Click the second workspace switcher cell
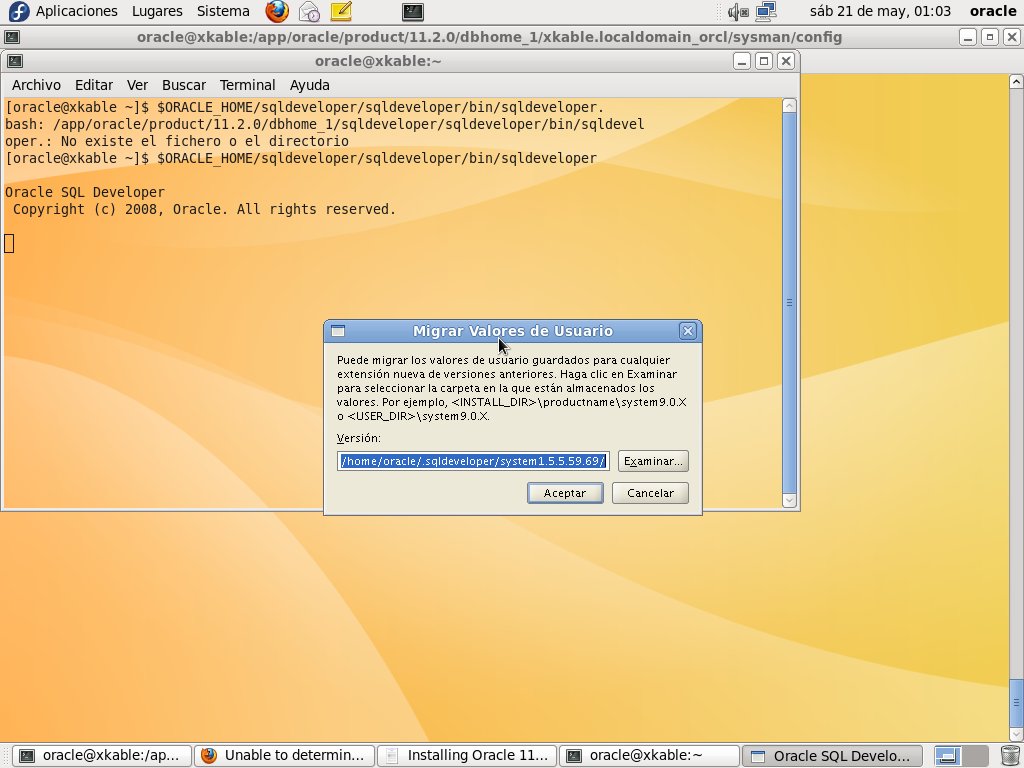The height and width of the screenshot is (768, 1024). click(975, 756)
